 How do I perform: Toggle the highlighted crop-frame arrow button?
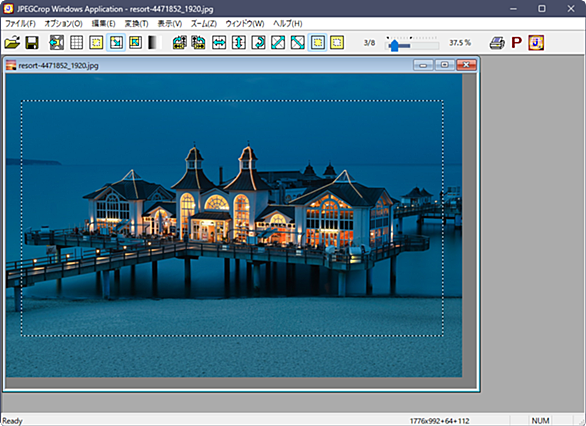pos(116,43)
